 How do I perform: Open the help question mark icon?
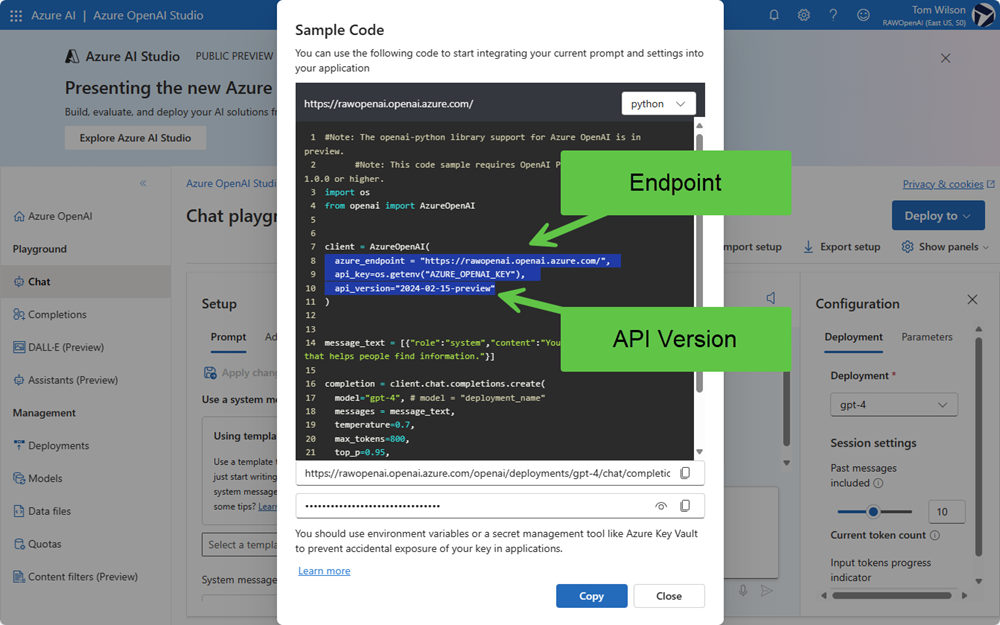pyautogui.click(x=833, y=15)
